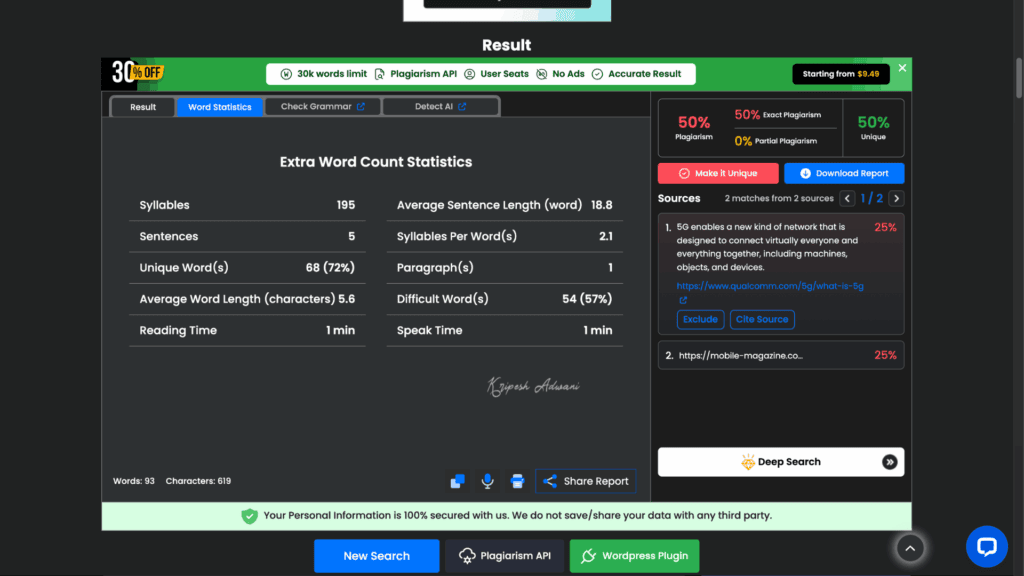Click the Deep Search lamp icon
The width and height of the screenshot is (1024, 576).
click(x=748, y=461)
